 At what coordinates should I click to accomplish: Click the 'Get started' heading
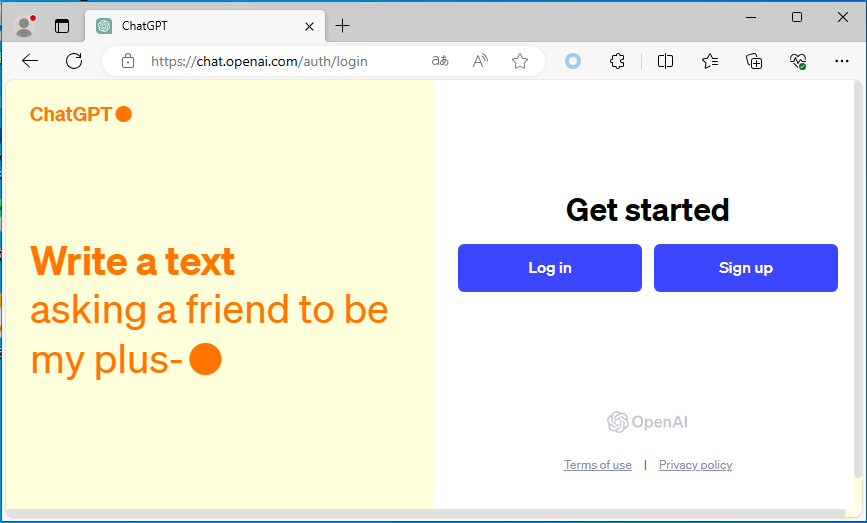click(647, 210)
